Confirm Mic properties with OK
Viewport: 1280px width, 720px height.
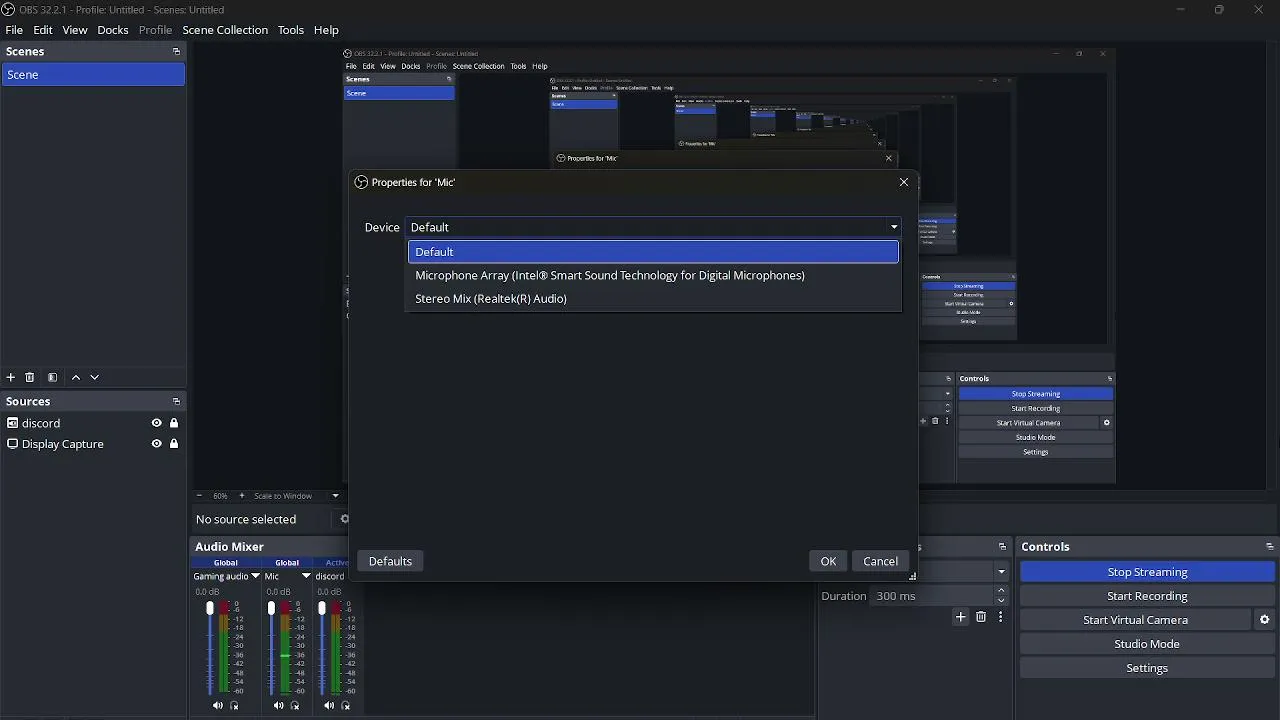pyautogui.click(x=828, y=561)
